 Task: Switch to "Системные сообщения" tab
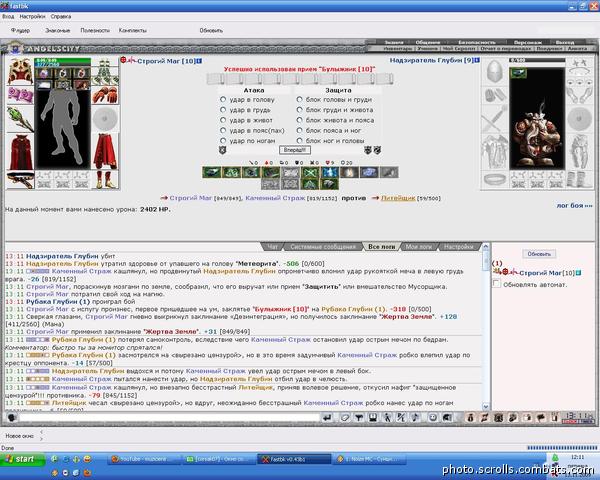(x=323, y=247)
